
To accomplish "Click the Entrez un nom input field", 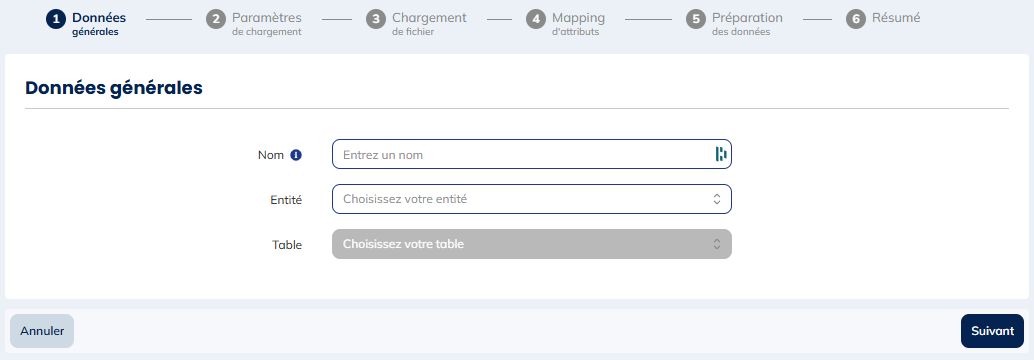I will [x=532, y=154].
